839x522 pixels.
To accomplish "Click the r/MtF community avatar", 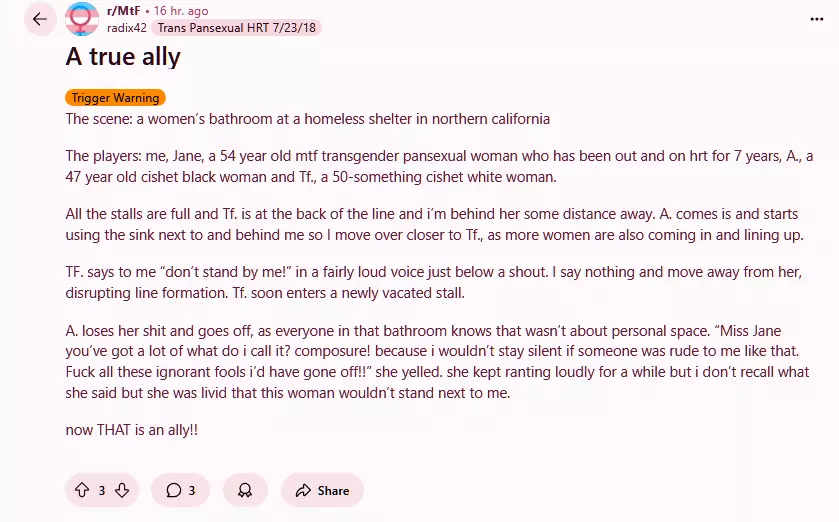I will [82, 19].
